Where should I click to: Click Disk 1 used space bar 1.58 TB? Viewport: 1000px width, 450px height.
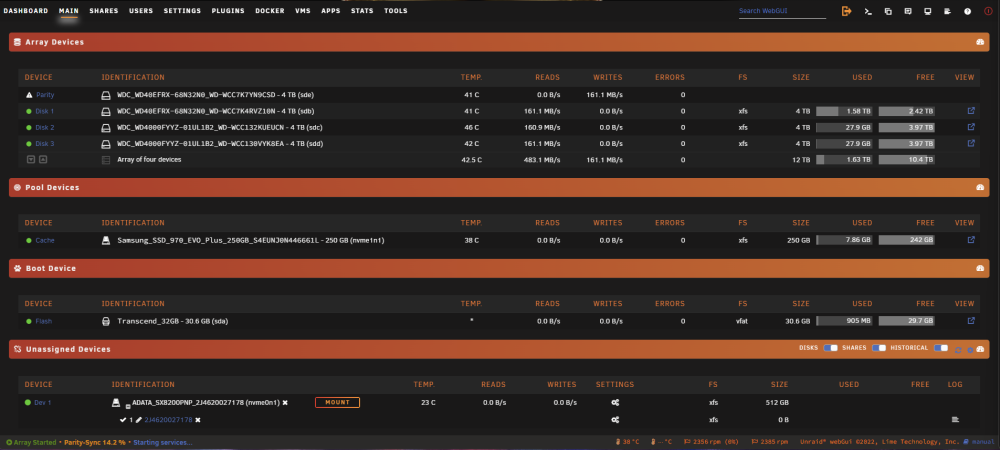pyautogui.click(x=844, y=111)
